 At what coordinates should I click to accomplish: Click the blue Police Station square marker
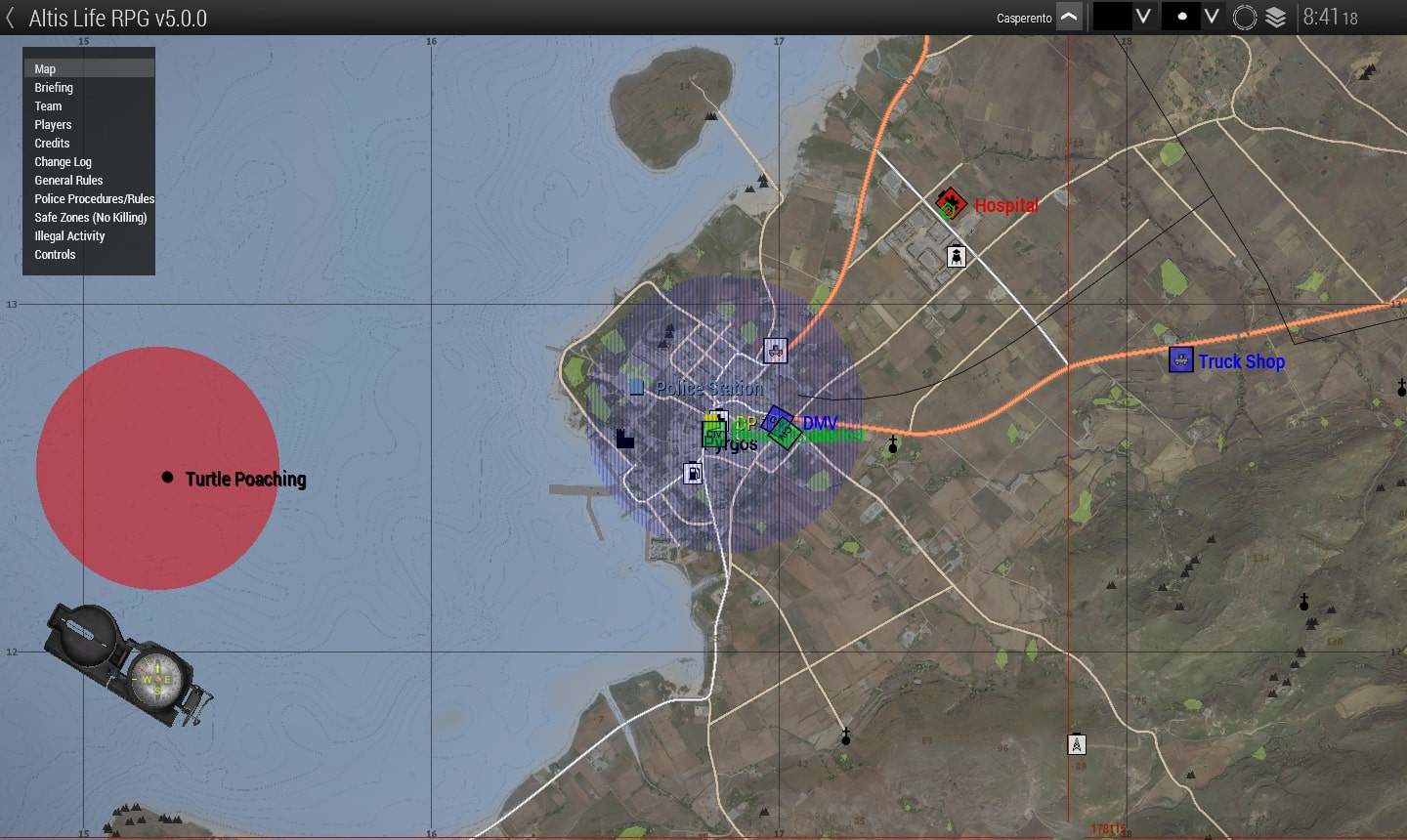point(637,388)
